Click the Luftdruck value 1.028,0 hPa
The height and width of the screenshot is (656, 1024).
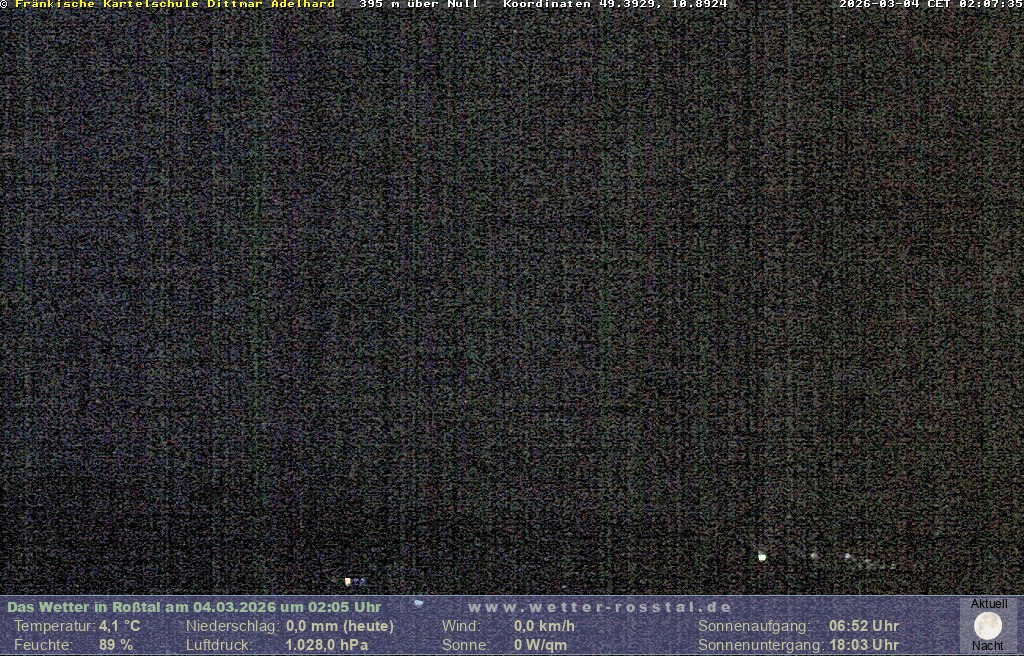[327, 645]
